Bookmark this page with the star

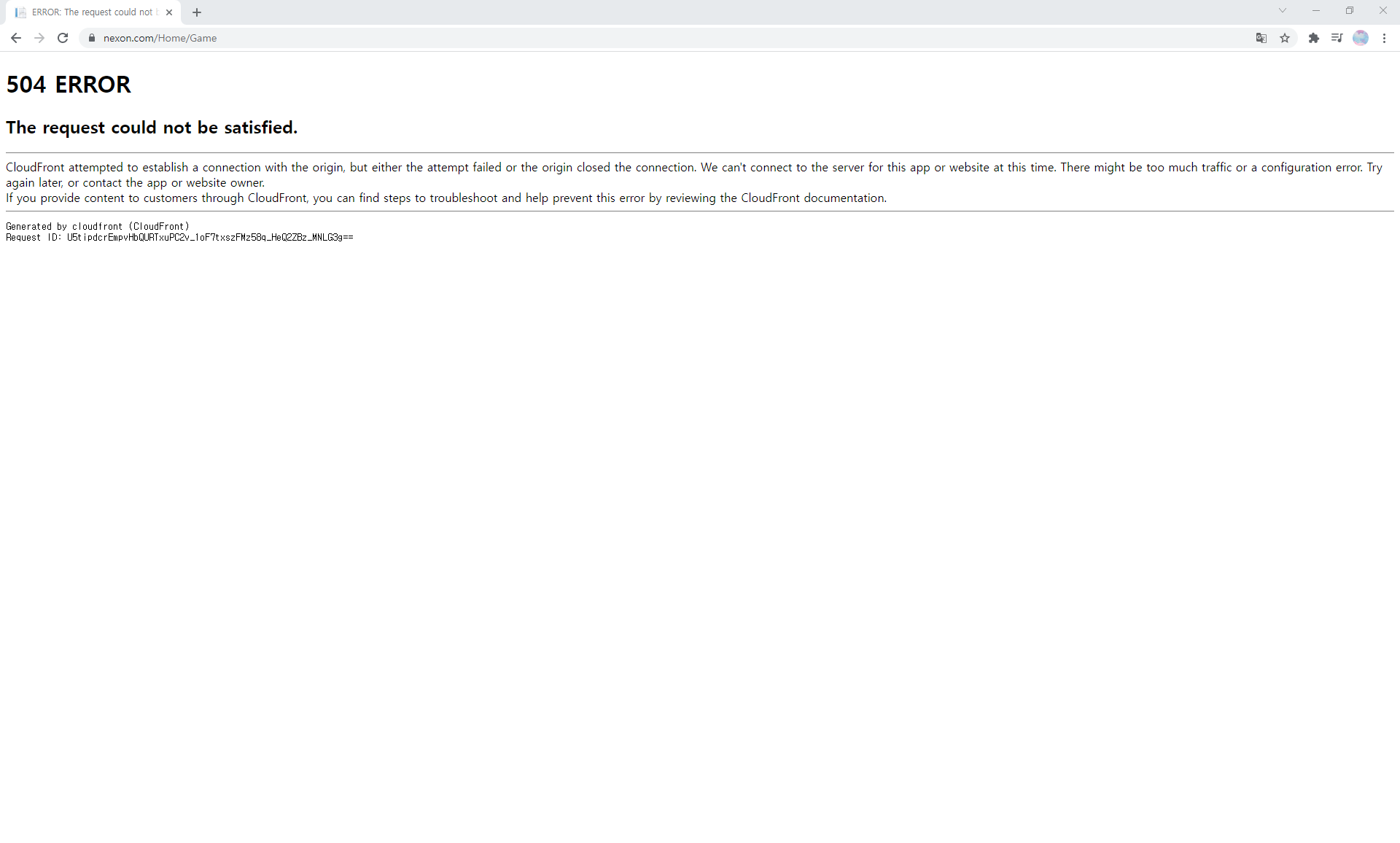pos(1285,38)
